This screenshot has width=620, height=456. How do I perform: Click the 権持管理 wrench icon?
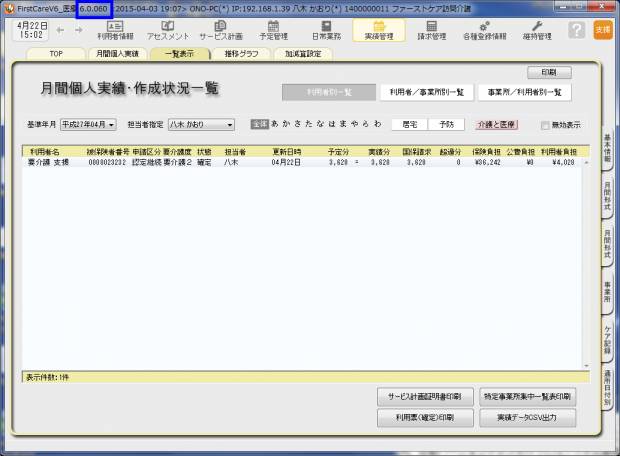point(537,30)
